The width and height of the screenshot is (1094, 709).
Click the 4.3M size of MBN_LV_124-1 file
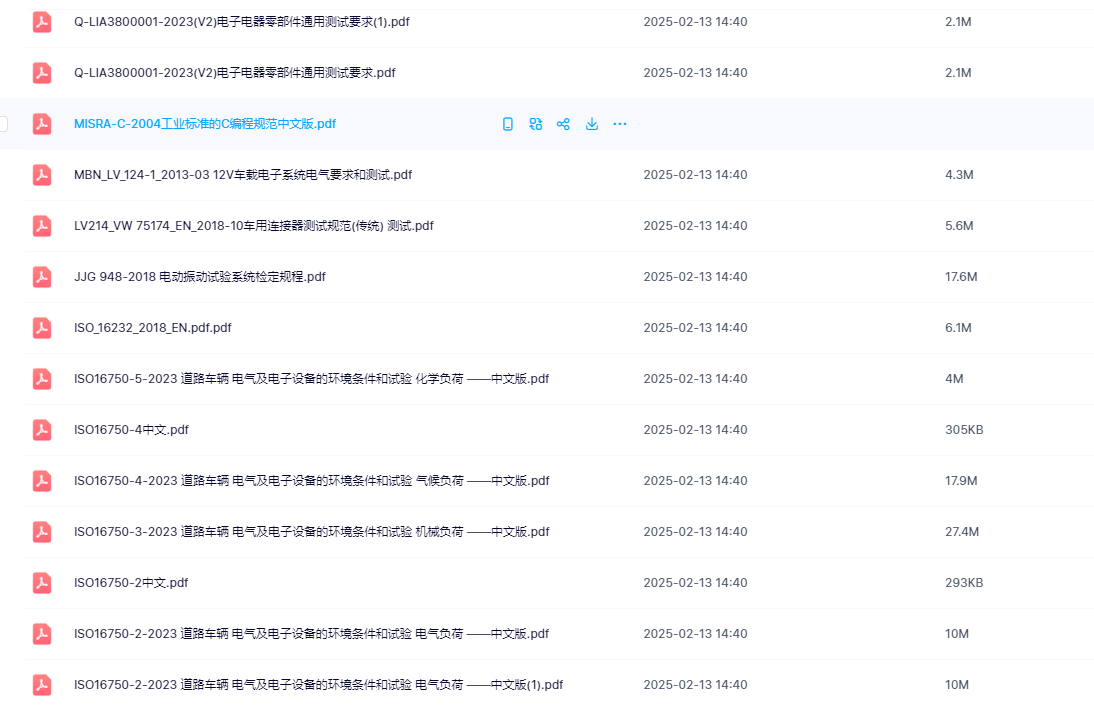959,175
